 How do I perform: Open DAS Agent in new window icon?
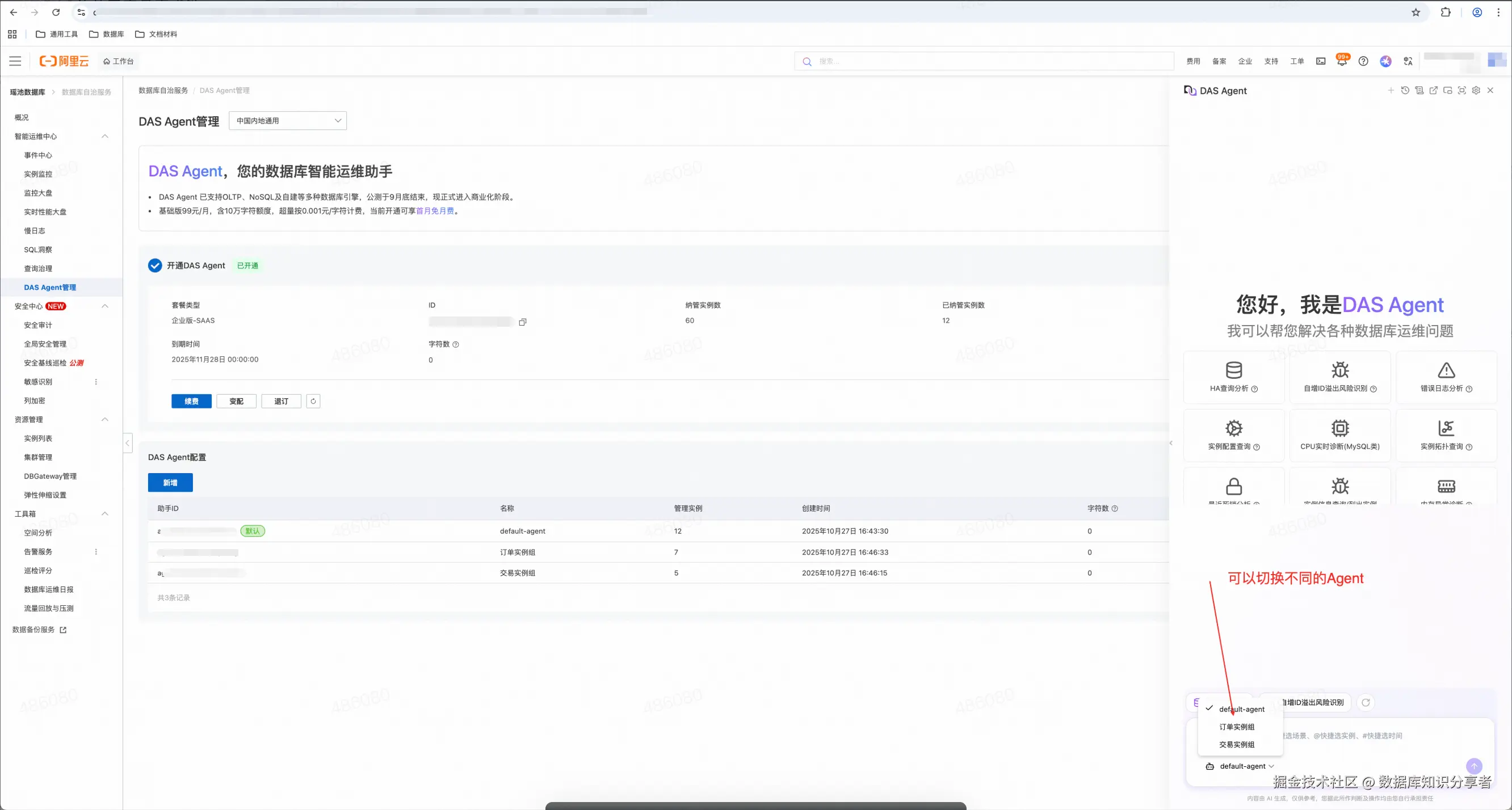[1433, 90]
